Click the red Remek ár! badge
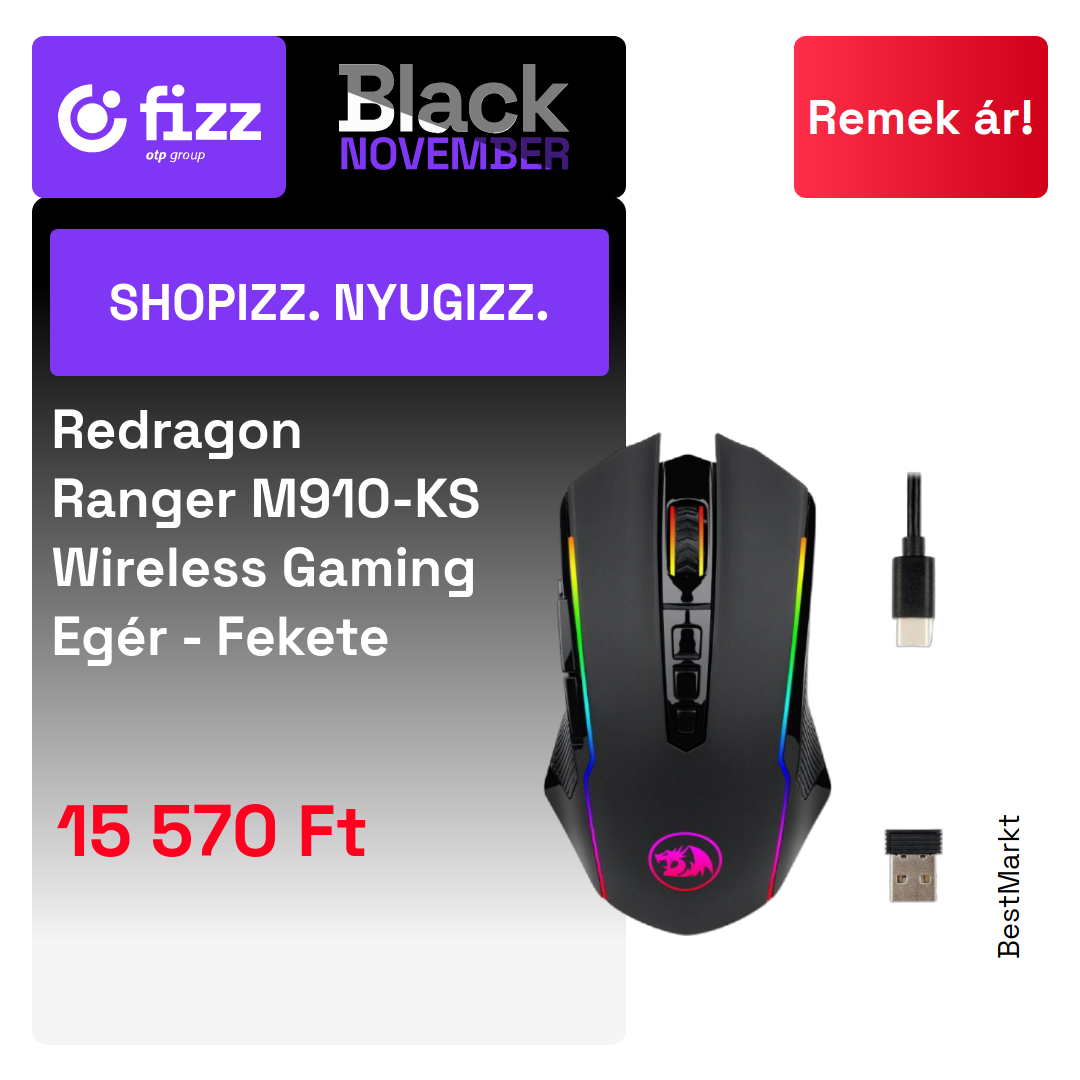Image resolution: width=1080 pixels, height=1080 pixels. (x=920, y=117)
